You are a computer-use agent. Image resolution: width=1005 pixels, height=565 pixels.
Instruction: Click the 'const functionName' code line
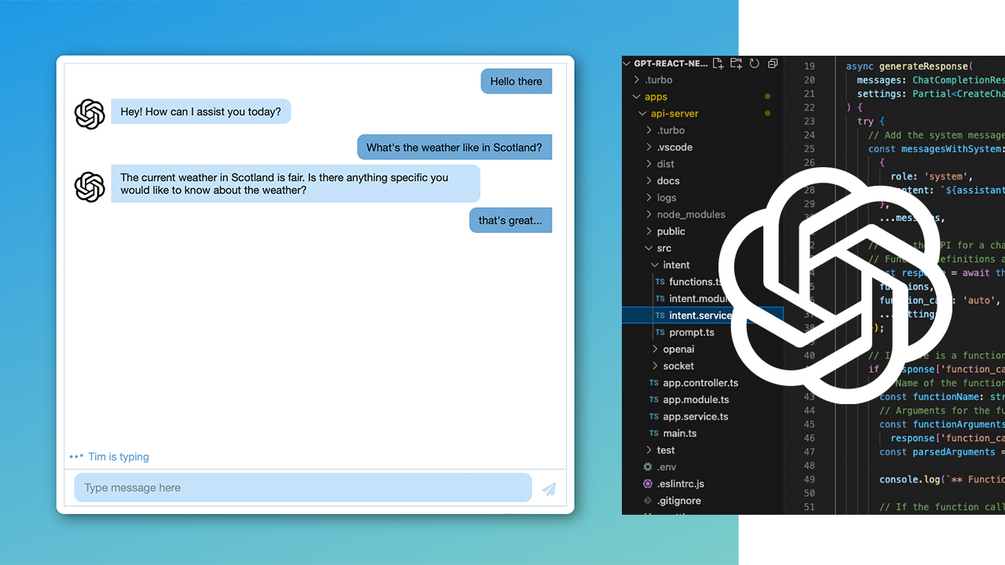click(942, 397)
